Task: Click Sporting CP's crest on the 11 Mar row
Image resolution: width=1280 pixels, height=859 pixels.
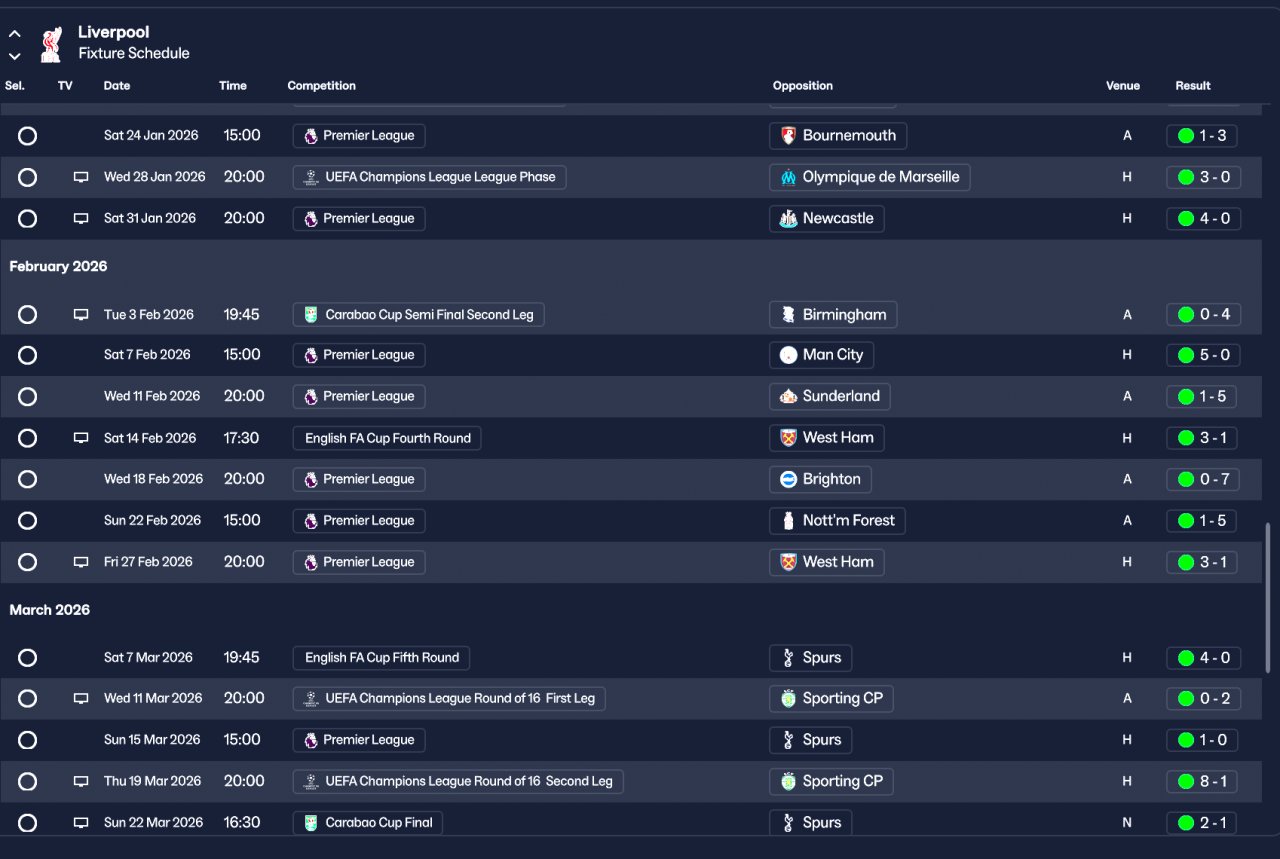Action: tap(788, 699)
